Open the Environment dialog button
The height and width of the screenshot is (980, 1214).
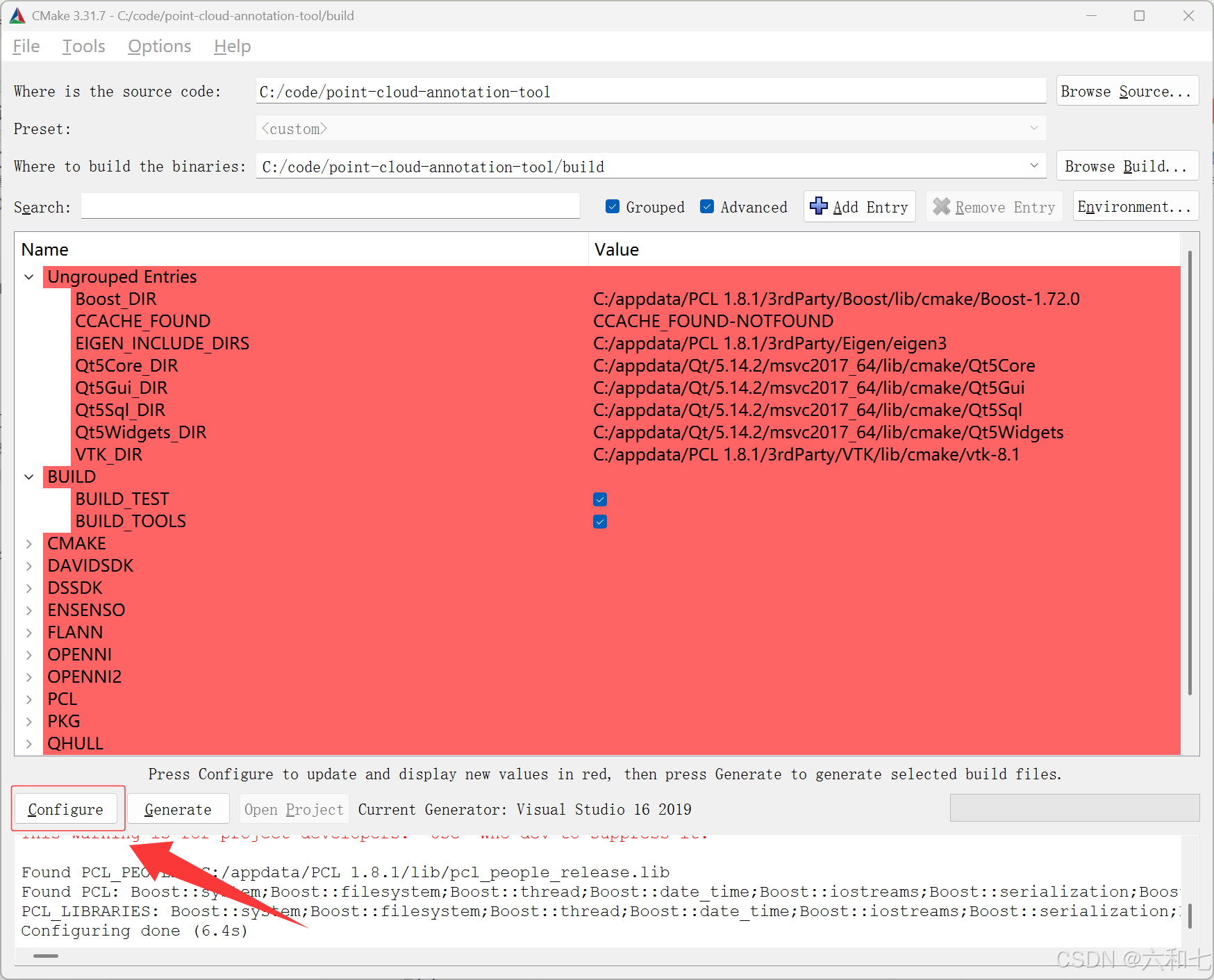coord(1136,206)
